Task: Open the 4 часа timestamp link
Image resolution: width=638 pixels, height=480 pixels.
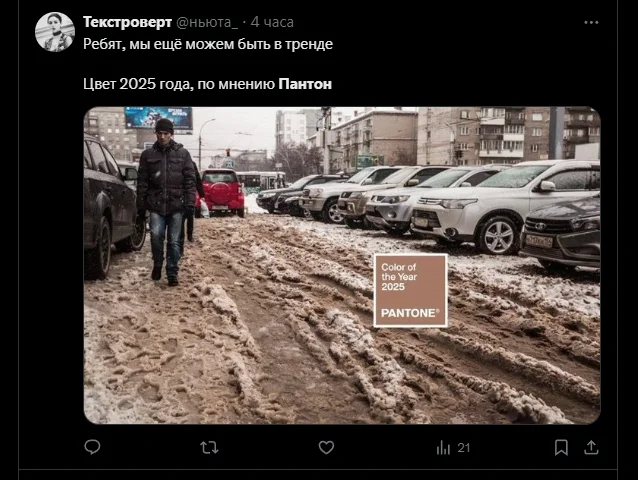Action: click(272, 22)
